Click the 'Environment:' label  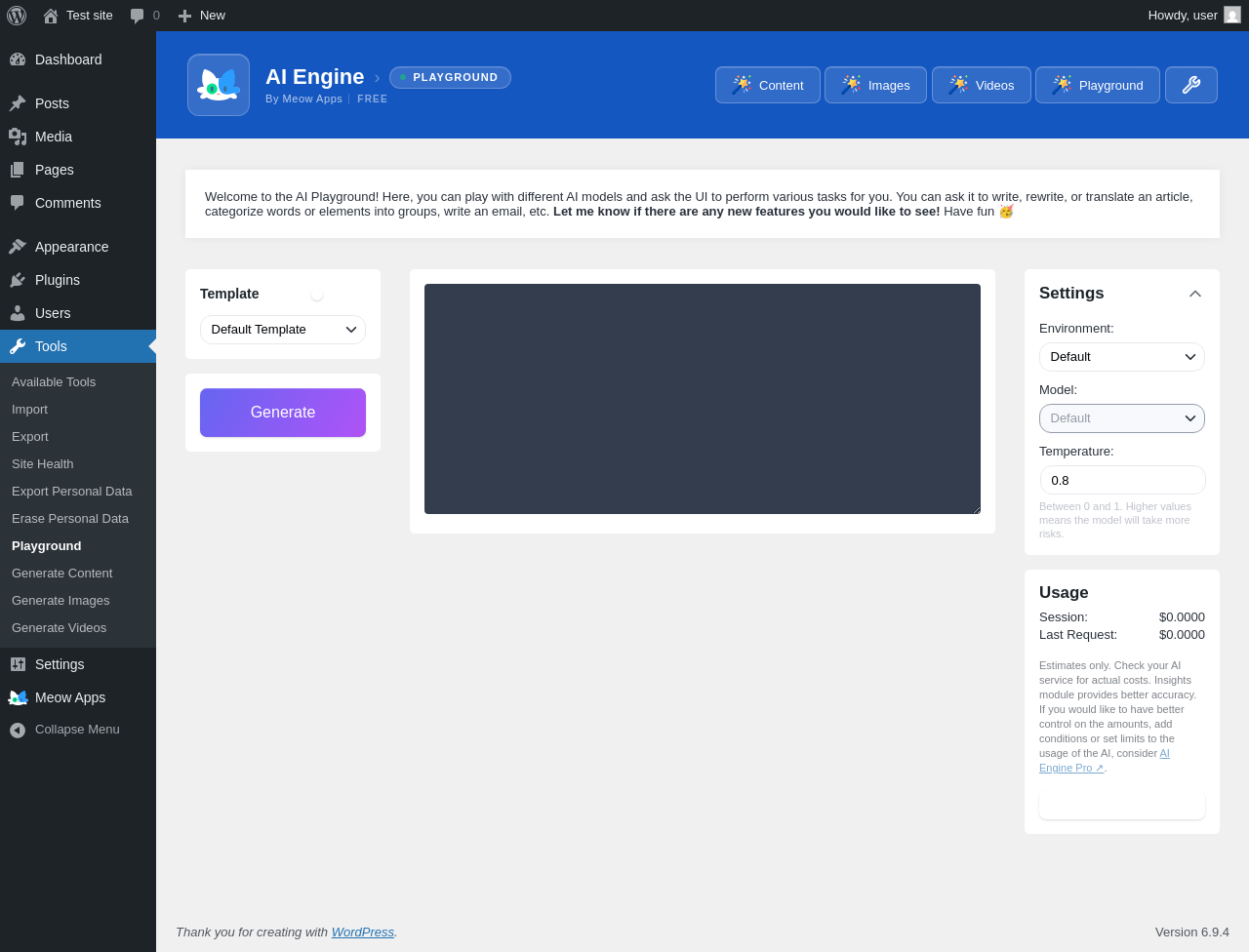pyautogui.click(x=1076, y=329)
